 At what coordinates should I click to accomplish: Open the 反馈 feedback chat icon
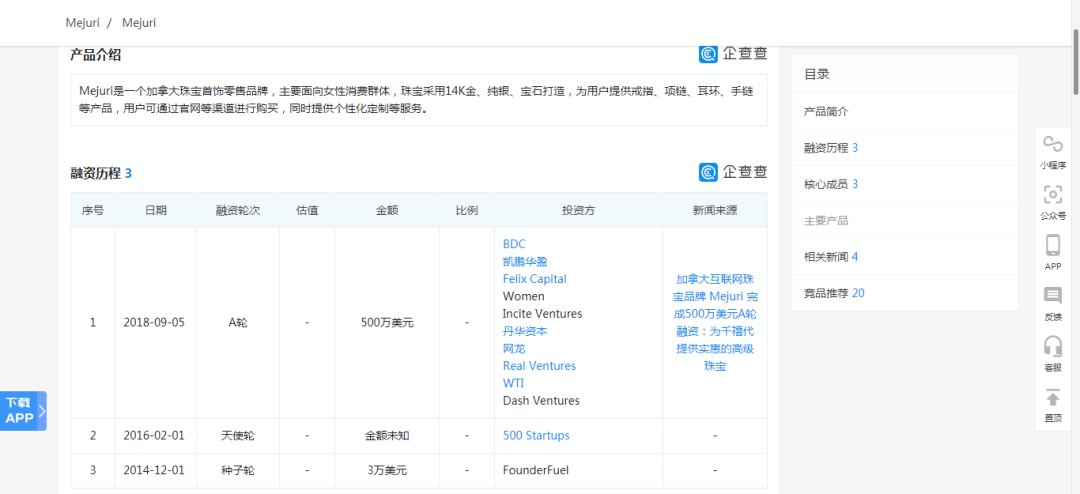tap(1052, 296)
